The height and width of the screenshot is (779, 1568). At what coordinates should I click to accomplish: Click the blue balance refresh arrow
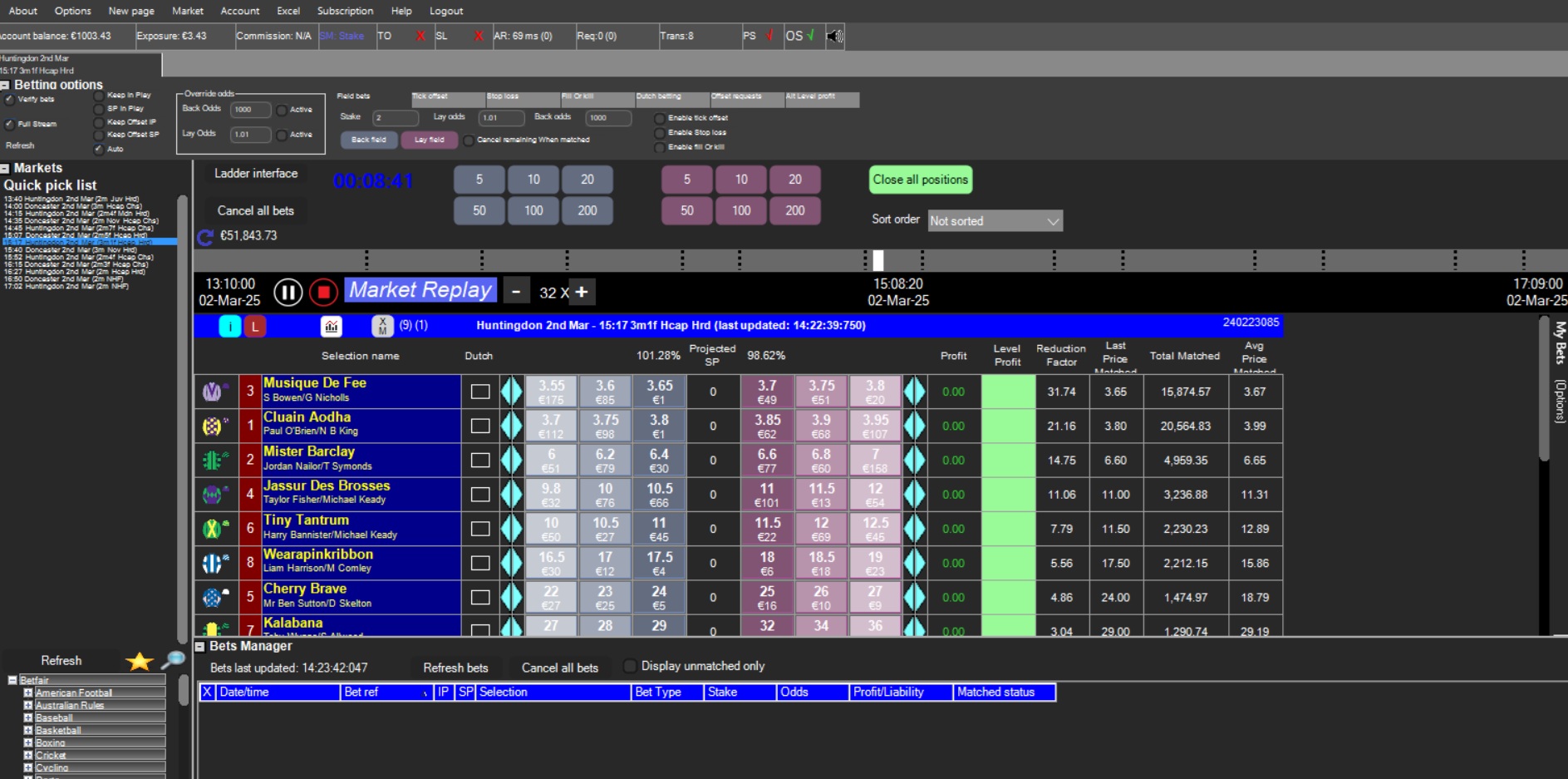(x=205, y=237)
